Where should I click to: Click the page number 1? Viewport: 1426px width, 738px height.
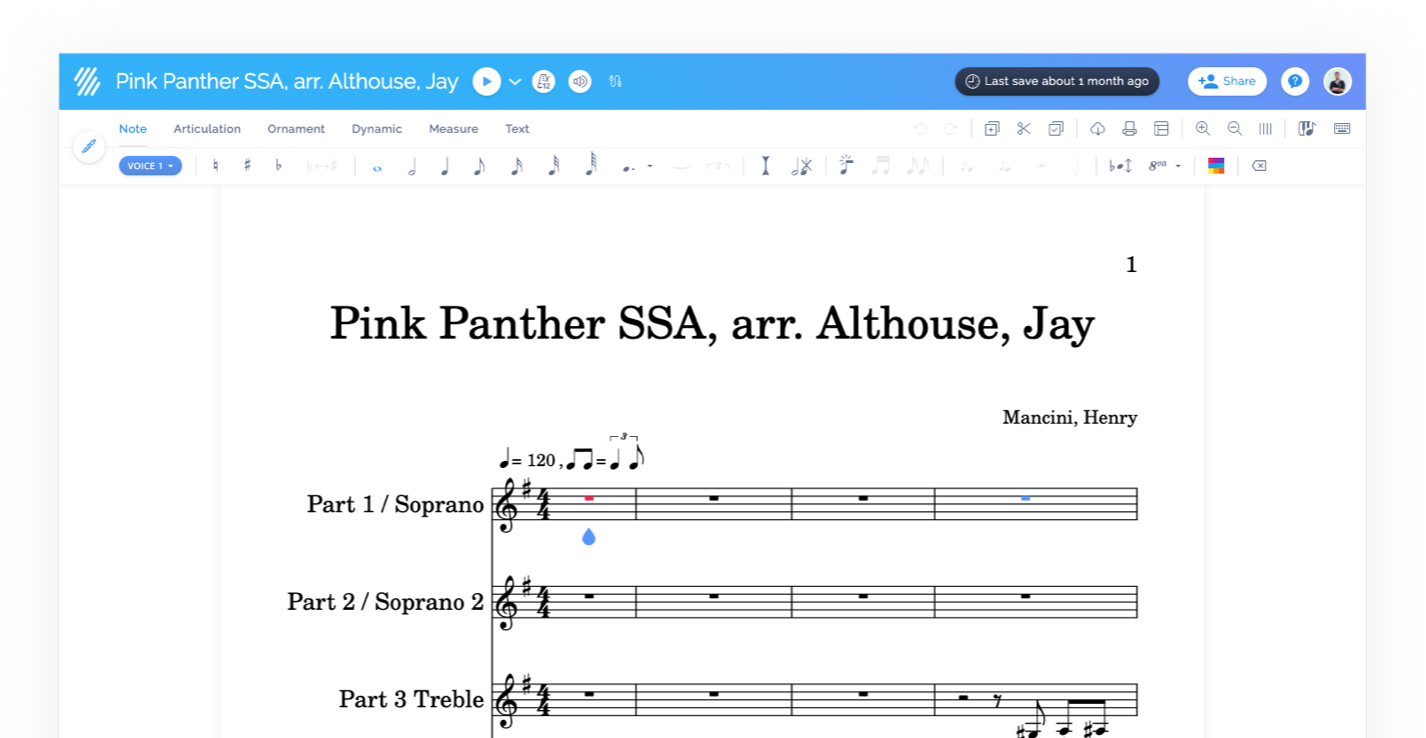(1131, 264)
